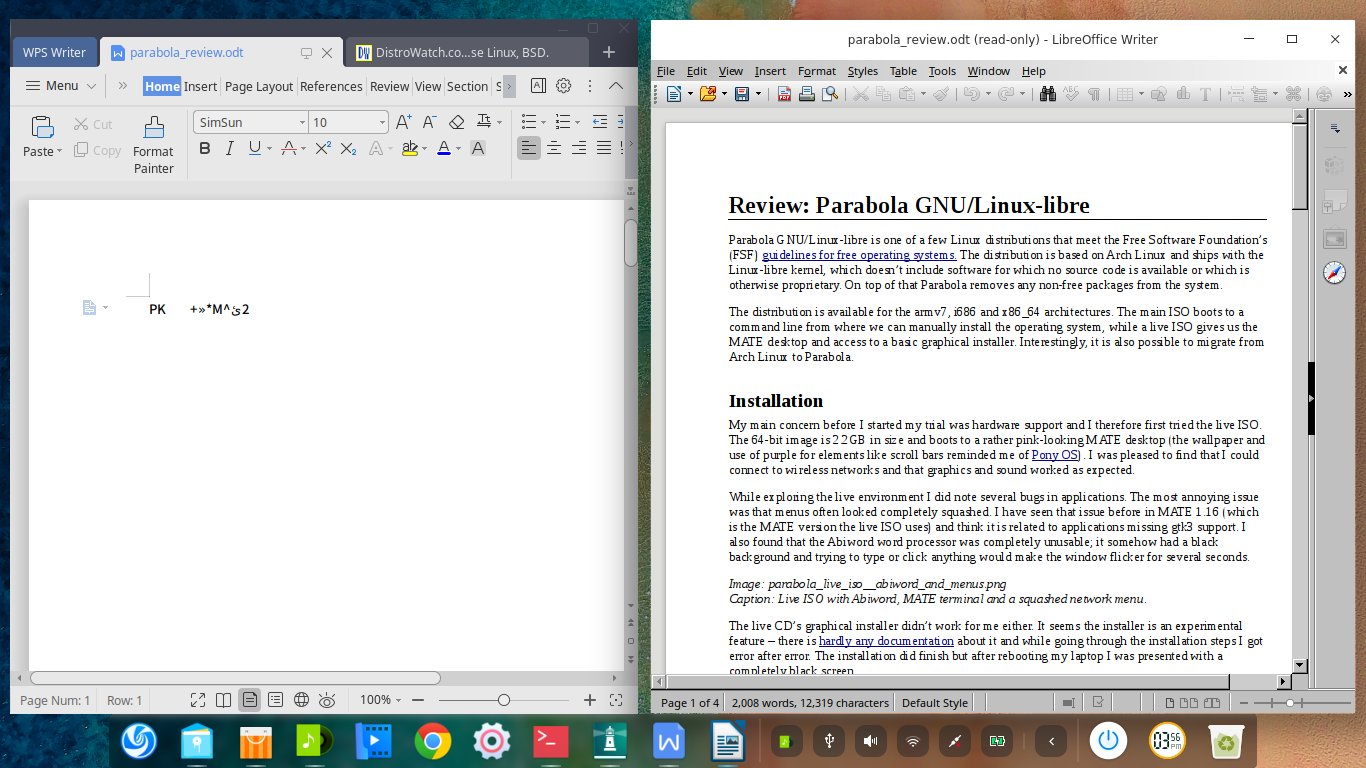The image size is (1366, 768).
Task: Set center alignment in WPS Writer
Action: [554, 148]
